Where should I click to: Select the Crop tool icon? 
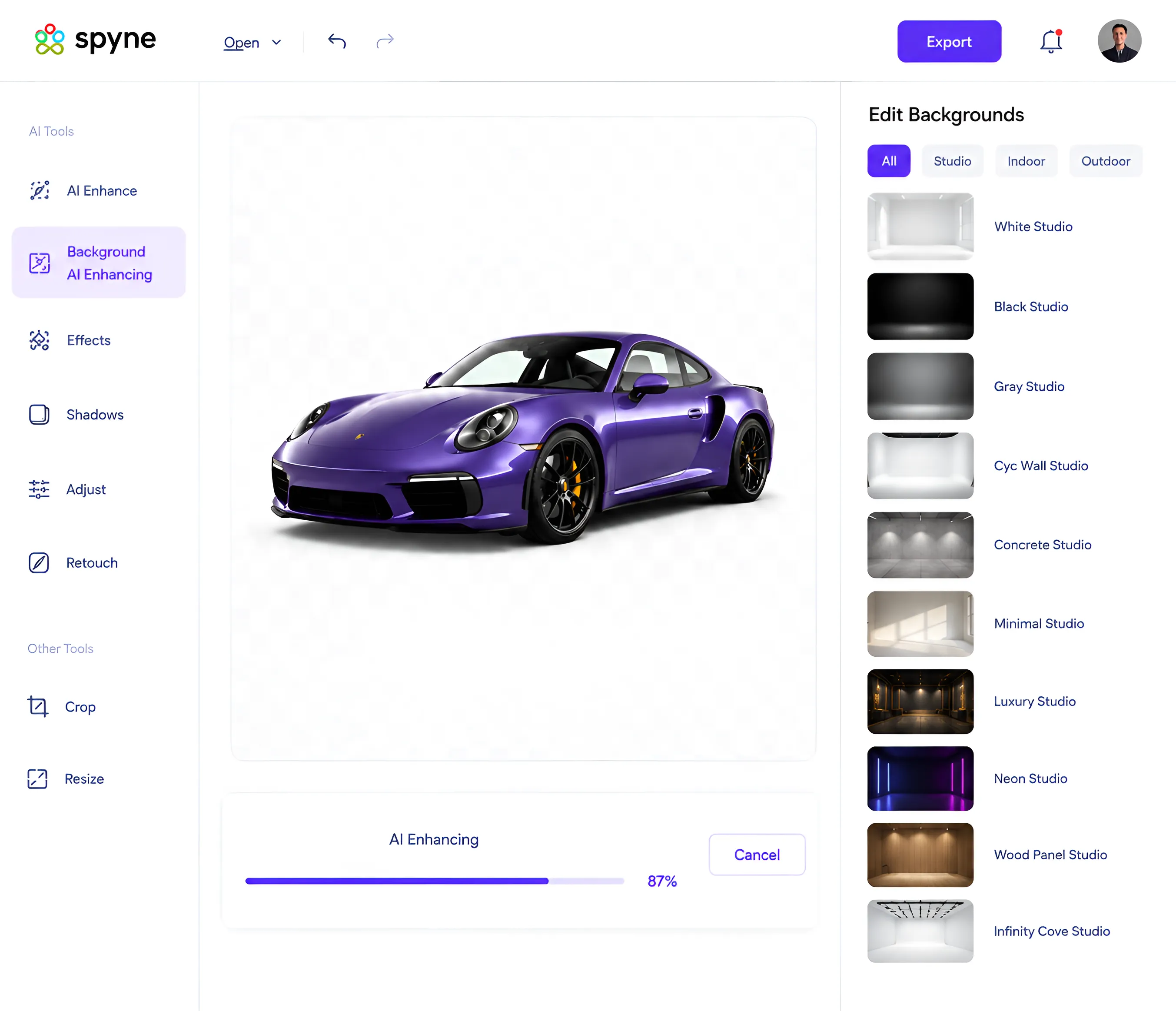38,707
